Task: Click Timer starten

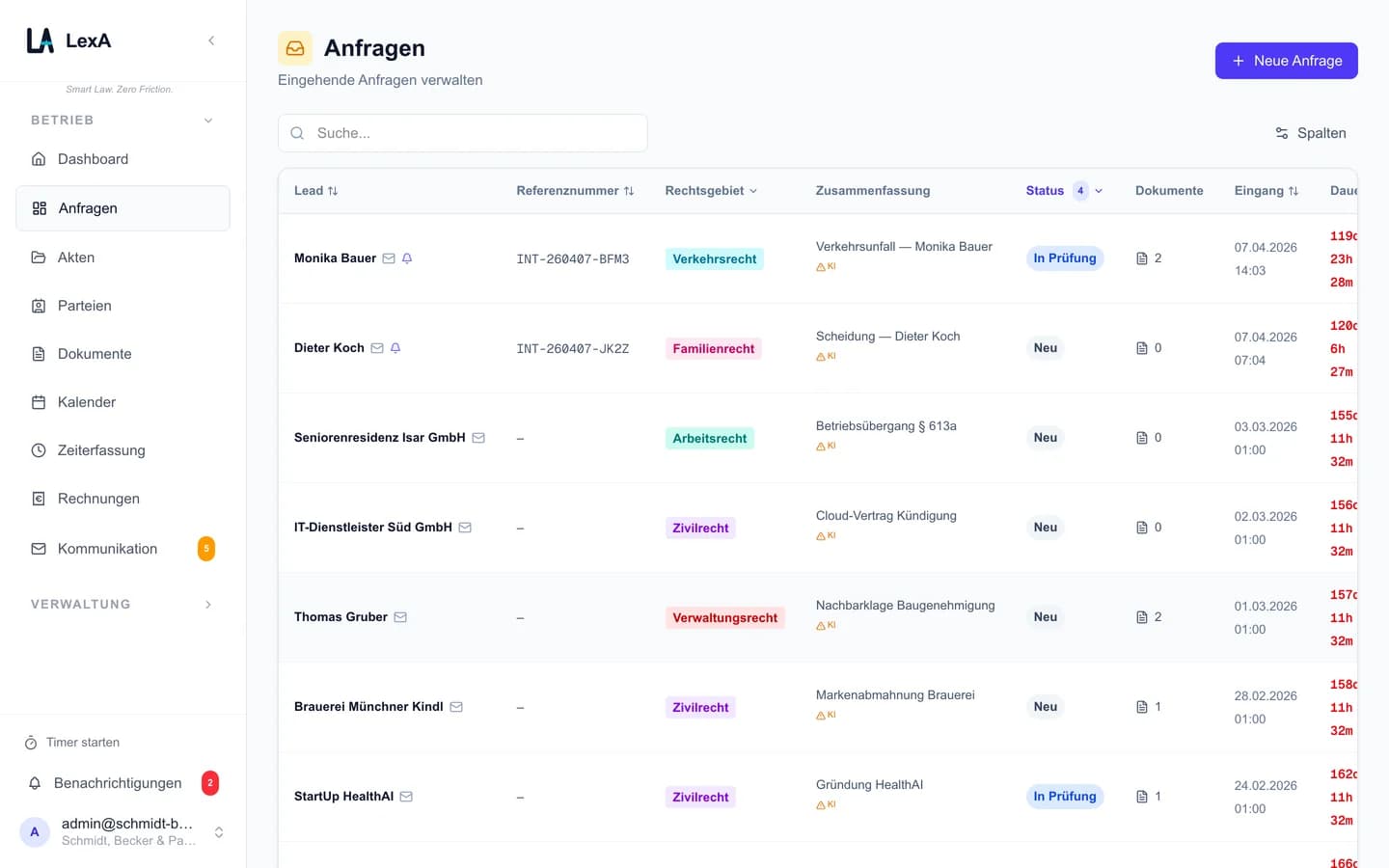Action: coord(72,743)
